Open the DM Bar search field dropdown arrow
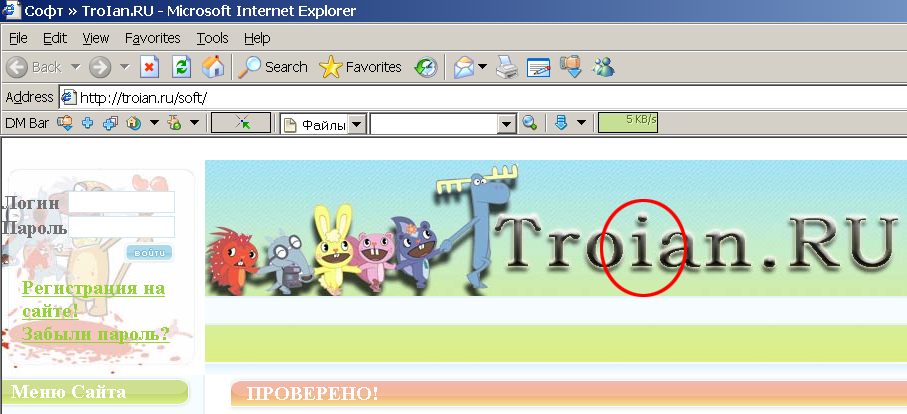The width and height of the screenshot is (907, 414). tap(507, 124)
